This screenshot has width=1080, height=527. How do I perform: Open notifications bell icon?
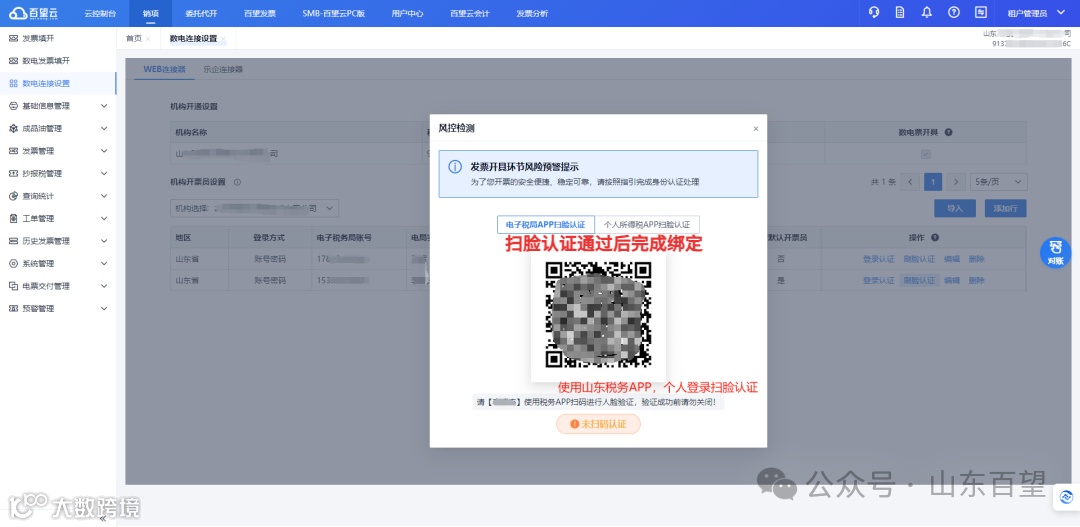(926, 12)
